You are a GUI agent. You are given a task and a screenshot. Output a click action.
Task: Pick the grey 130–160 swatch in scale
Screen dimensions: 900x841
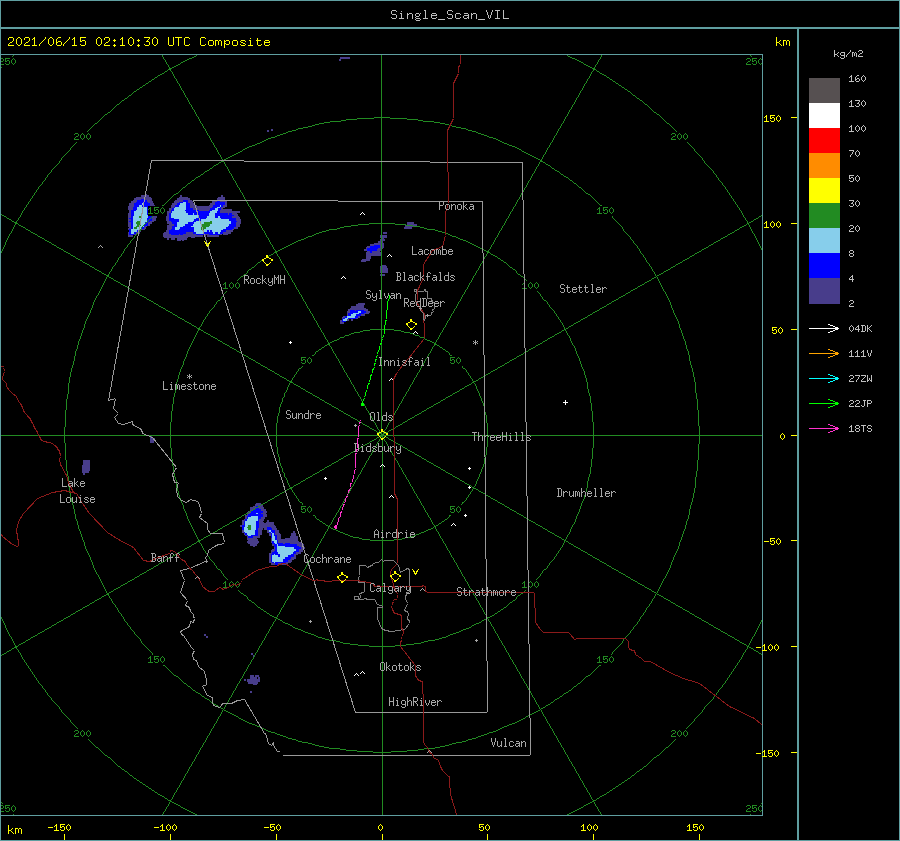coord(824,90)
